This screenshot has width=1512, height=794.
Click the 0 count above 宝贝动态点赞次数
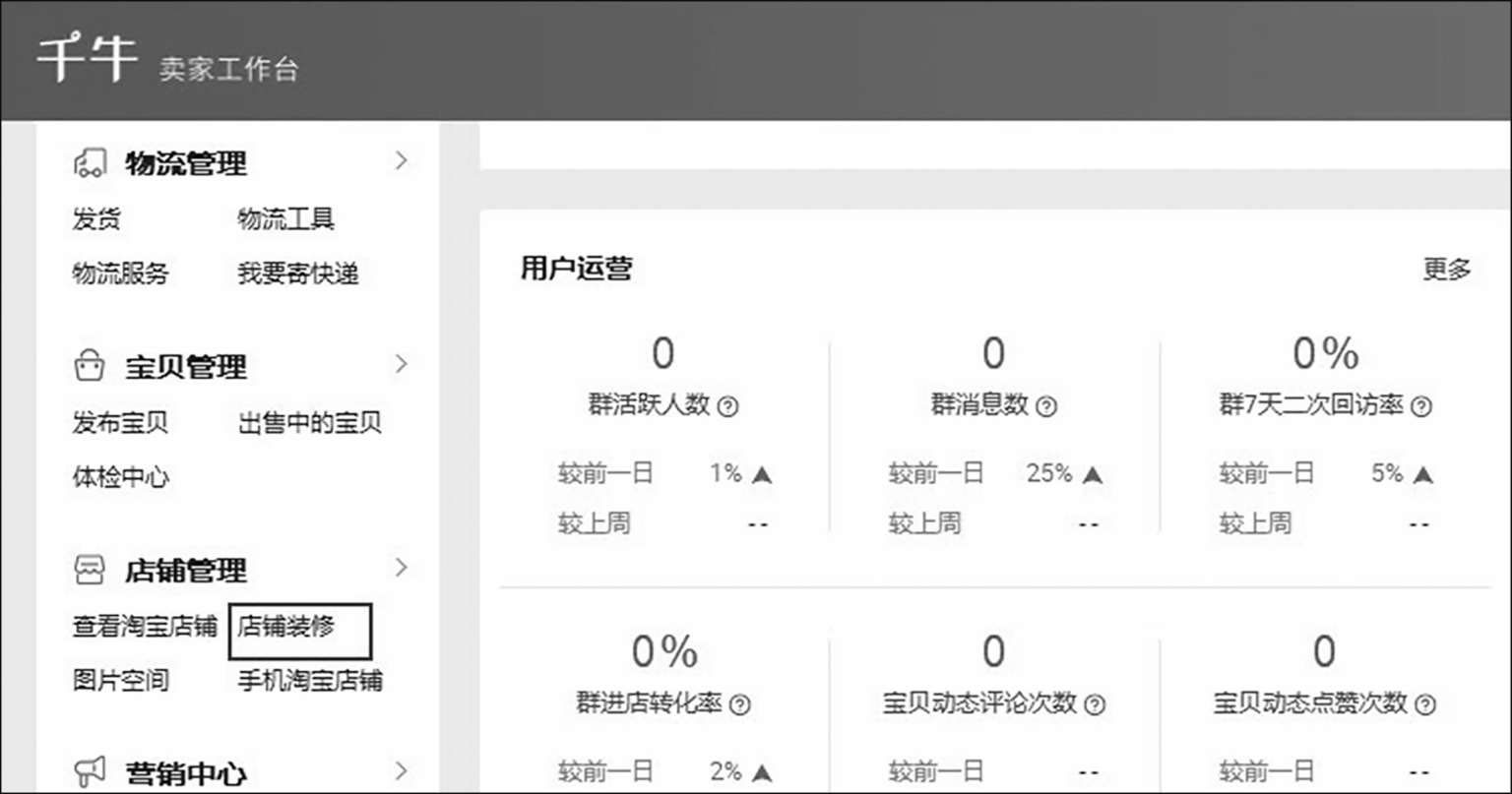tap(1325, 651)
